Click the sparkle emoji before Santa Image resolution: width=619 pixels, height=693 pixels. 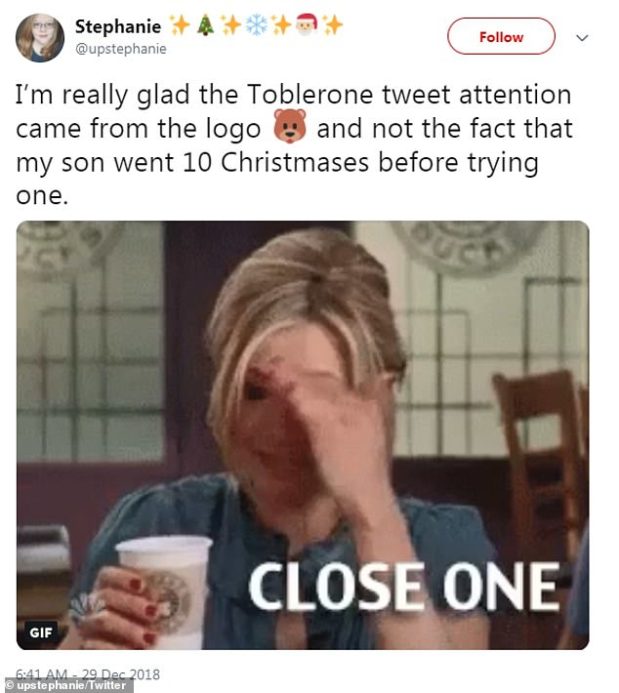tap(281, 25)
